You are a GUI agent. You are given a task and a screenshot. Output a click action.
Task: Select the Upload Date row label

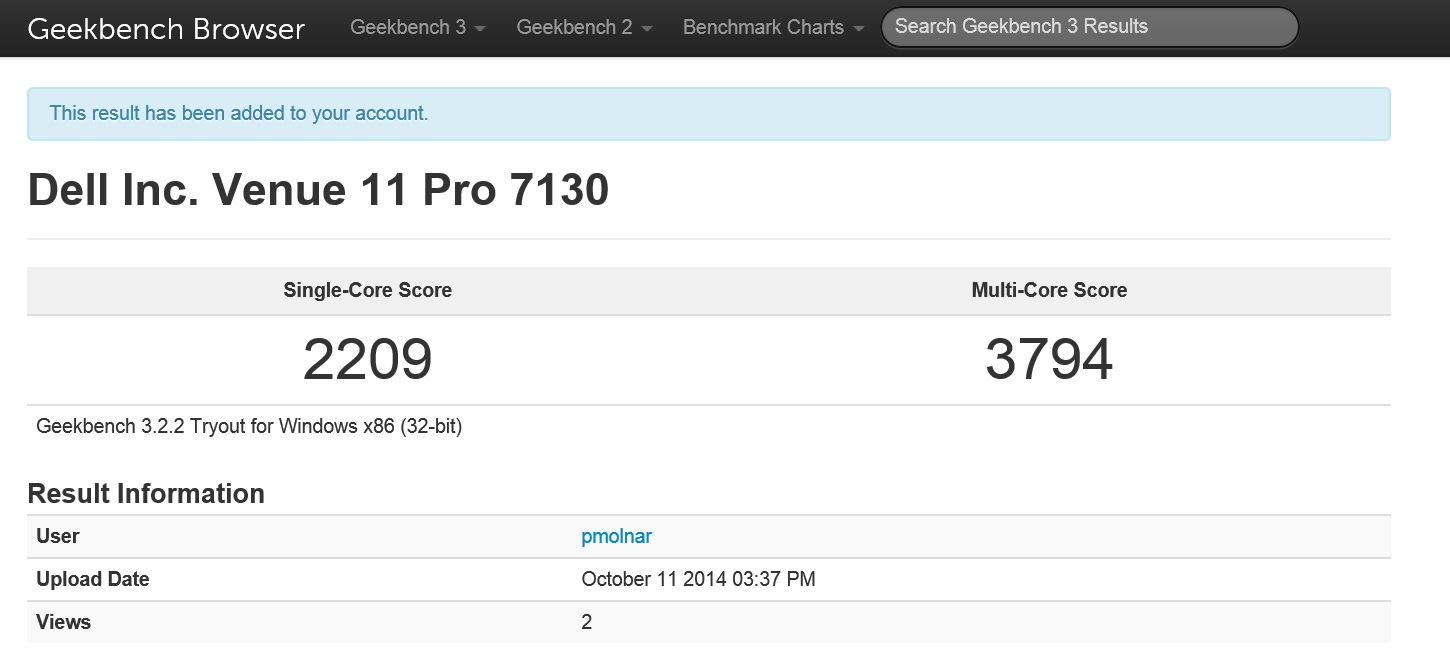click(x=93, y=579)
